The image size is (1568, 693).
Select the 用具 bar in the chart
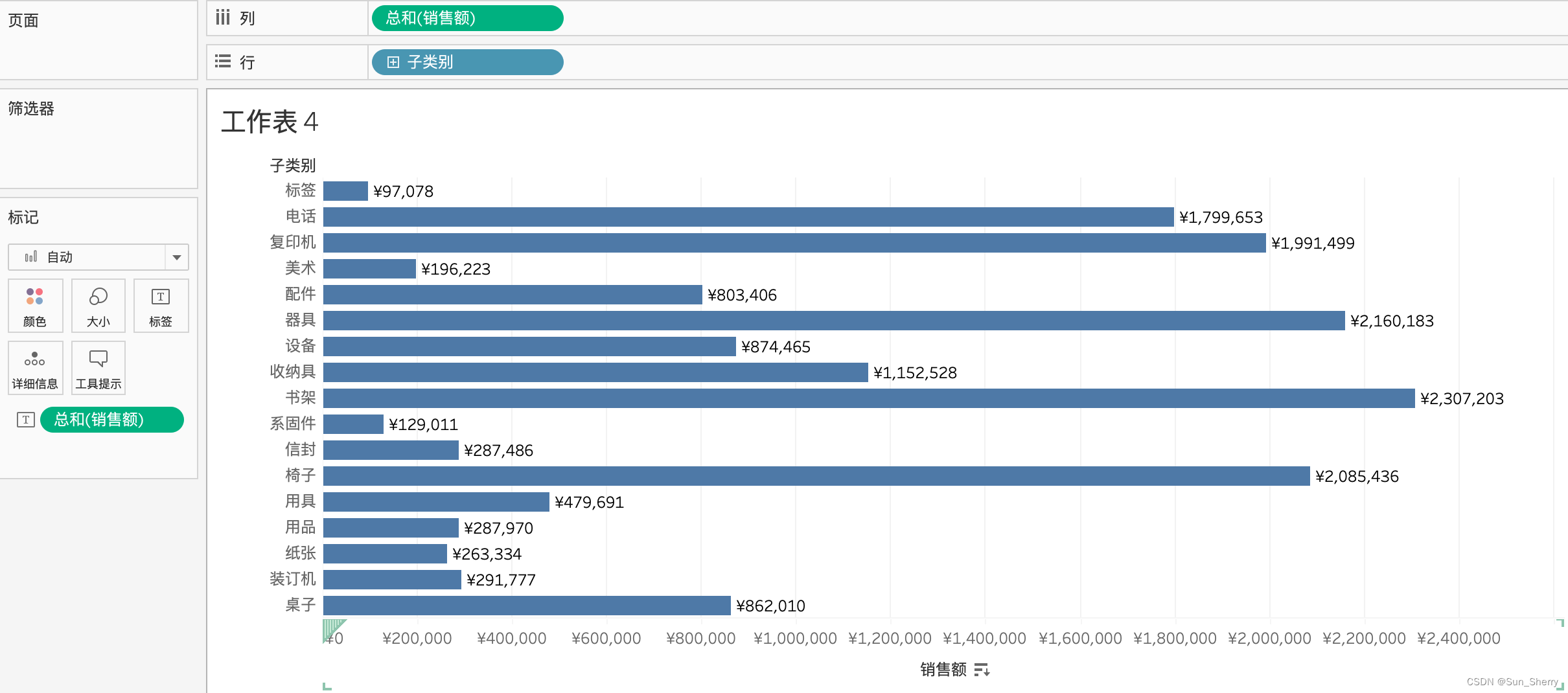436,502
